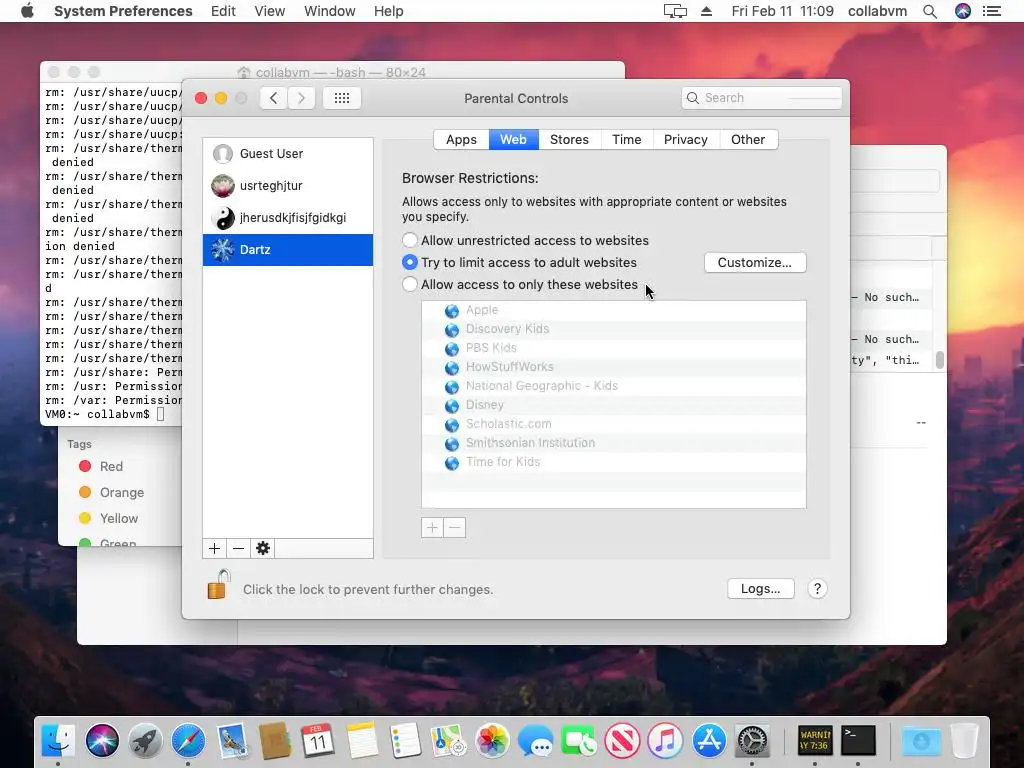The width and height of the screenshot is (1024, 768).
Task: Open the Logs... button
Action: [x=761, y=589]
